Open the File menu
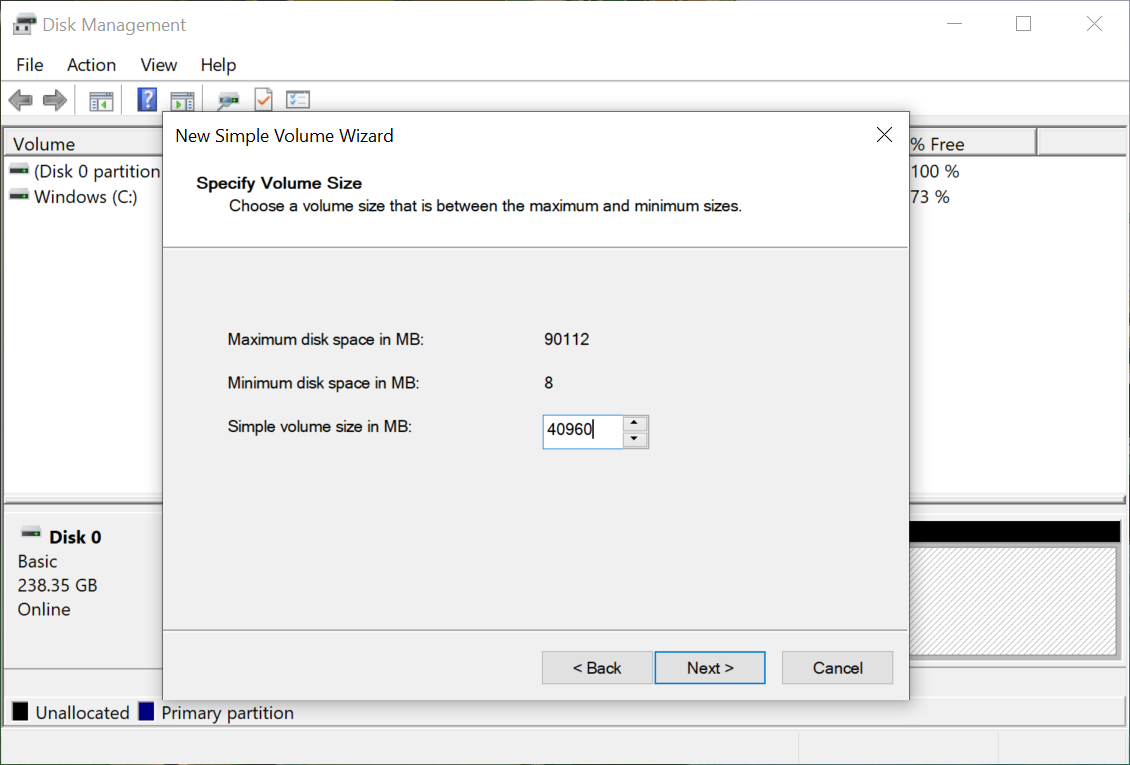Screen dimensions: 1130x765 (x=30, y=65)
